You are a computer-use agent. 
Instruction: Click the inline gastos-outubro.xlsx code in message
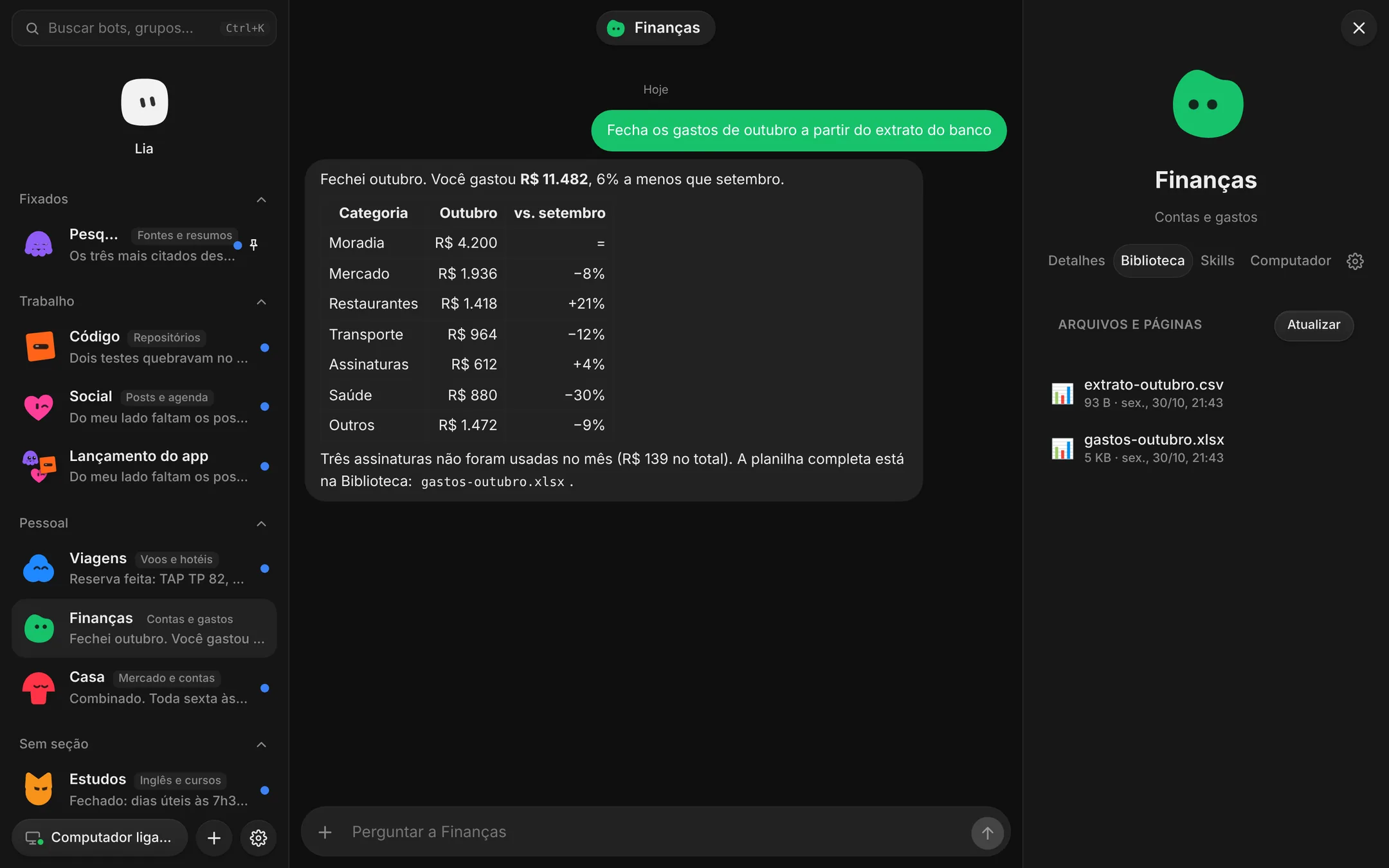493,482
